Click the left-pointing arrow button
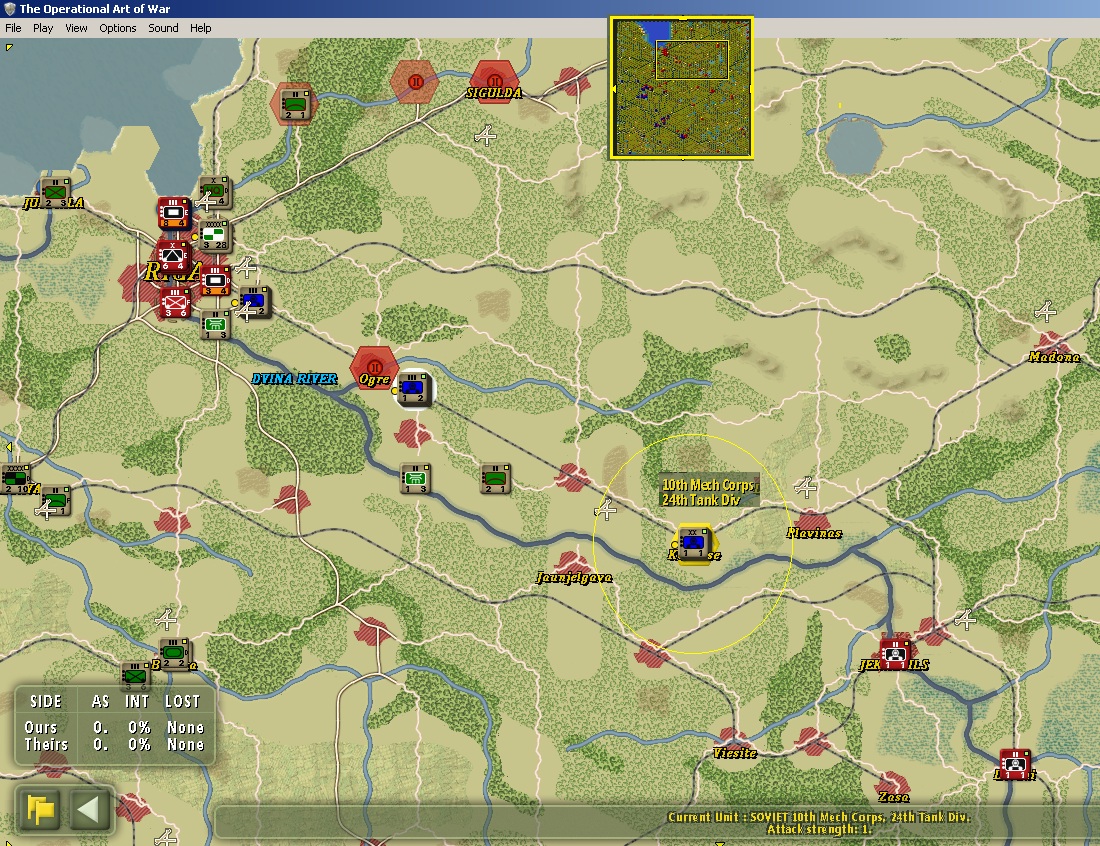 (88, 809)
